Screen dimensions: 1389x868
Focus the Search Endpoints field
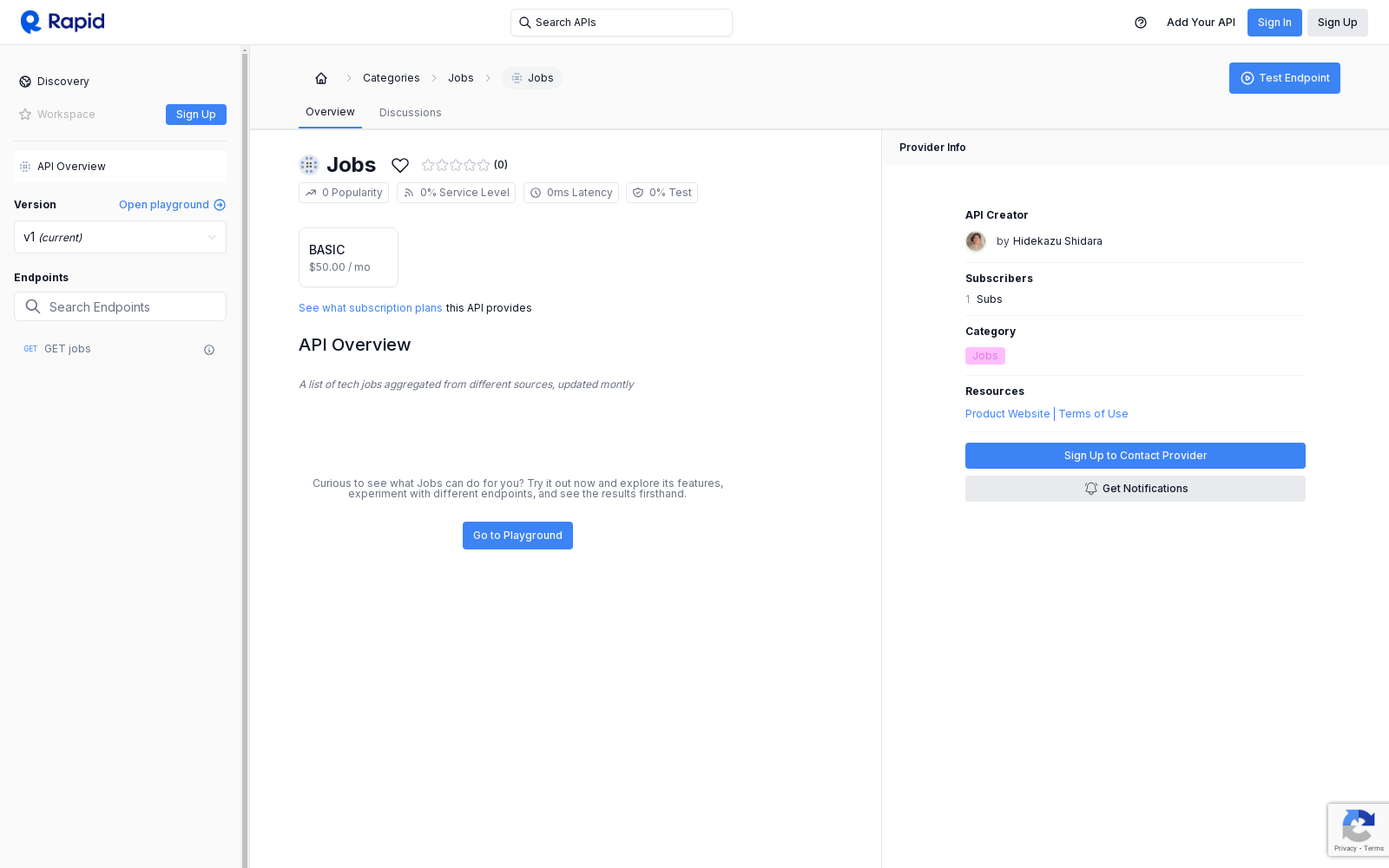[x=120, y=306]
